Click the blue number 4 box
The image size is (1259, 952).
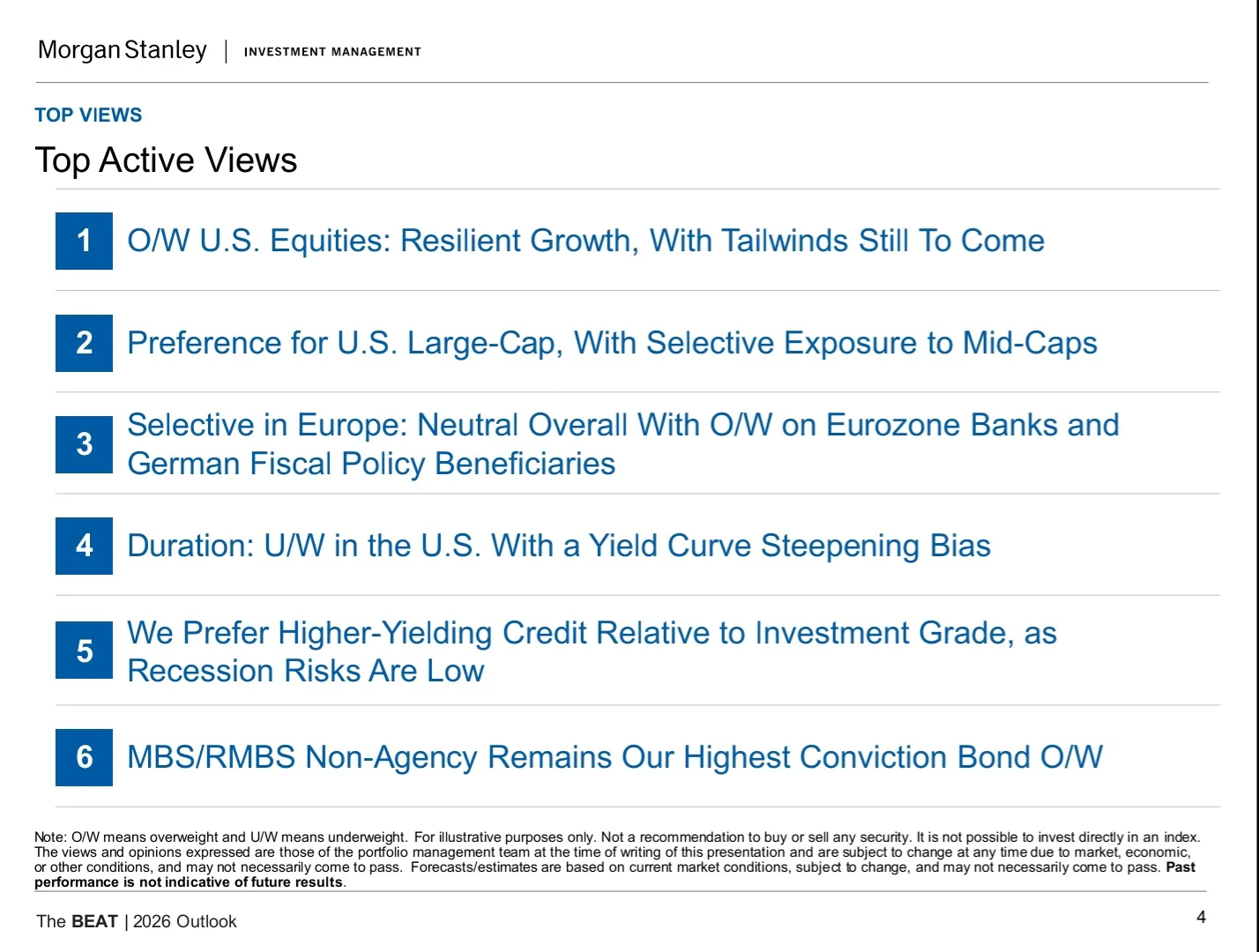(x=84, y=546)
